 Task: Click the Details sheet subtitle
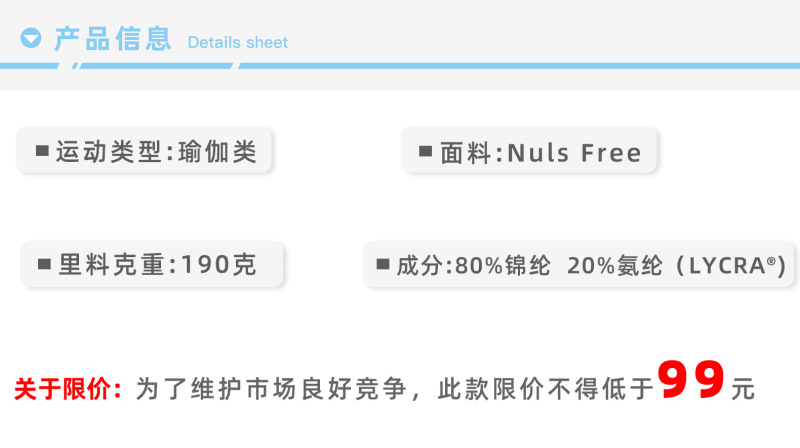(238, 43)
